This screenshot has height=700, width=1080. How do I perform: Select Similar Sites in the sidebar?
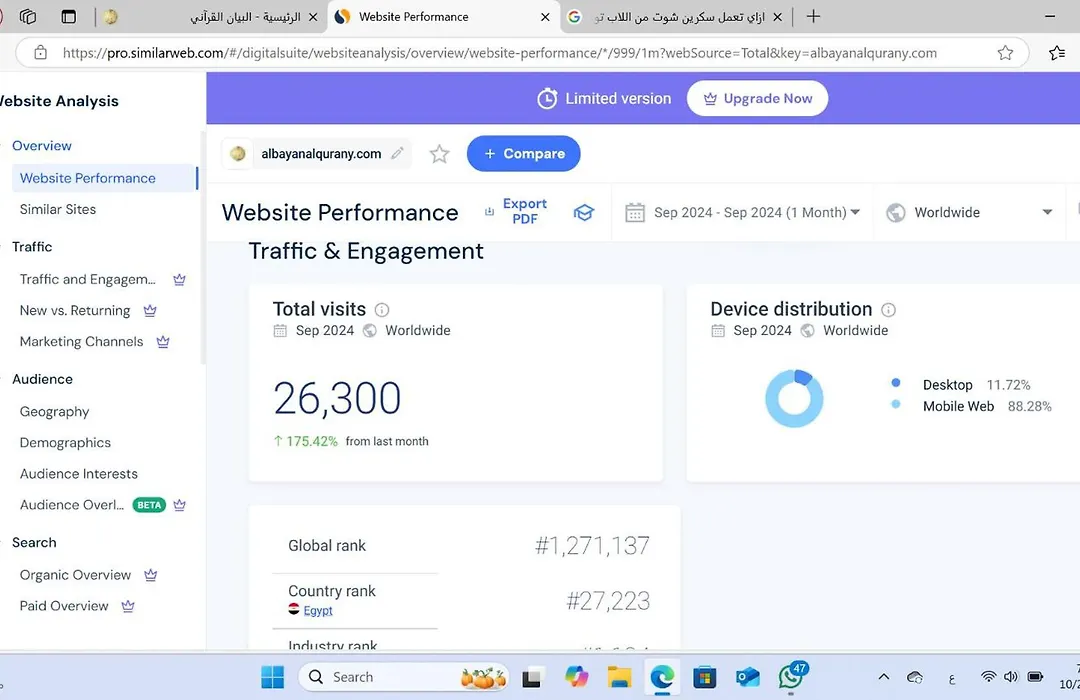(x=58, y=209)
